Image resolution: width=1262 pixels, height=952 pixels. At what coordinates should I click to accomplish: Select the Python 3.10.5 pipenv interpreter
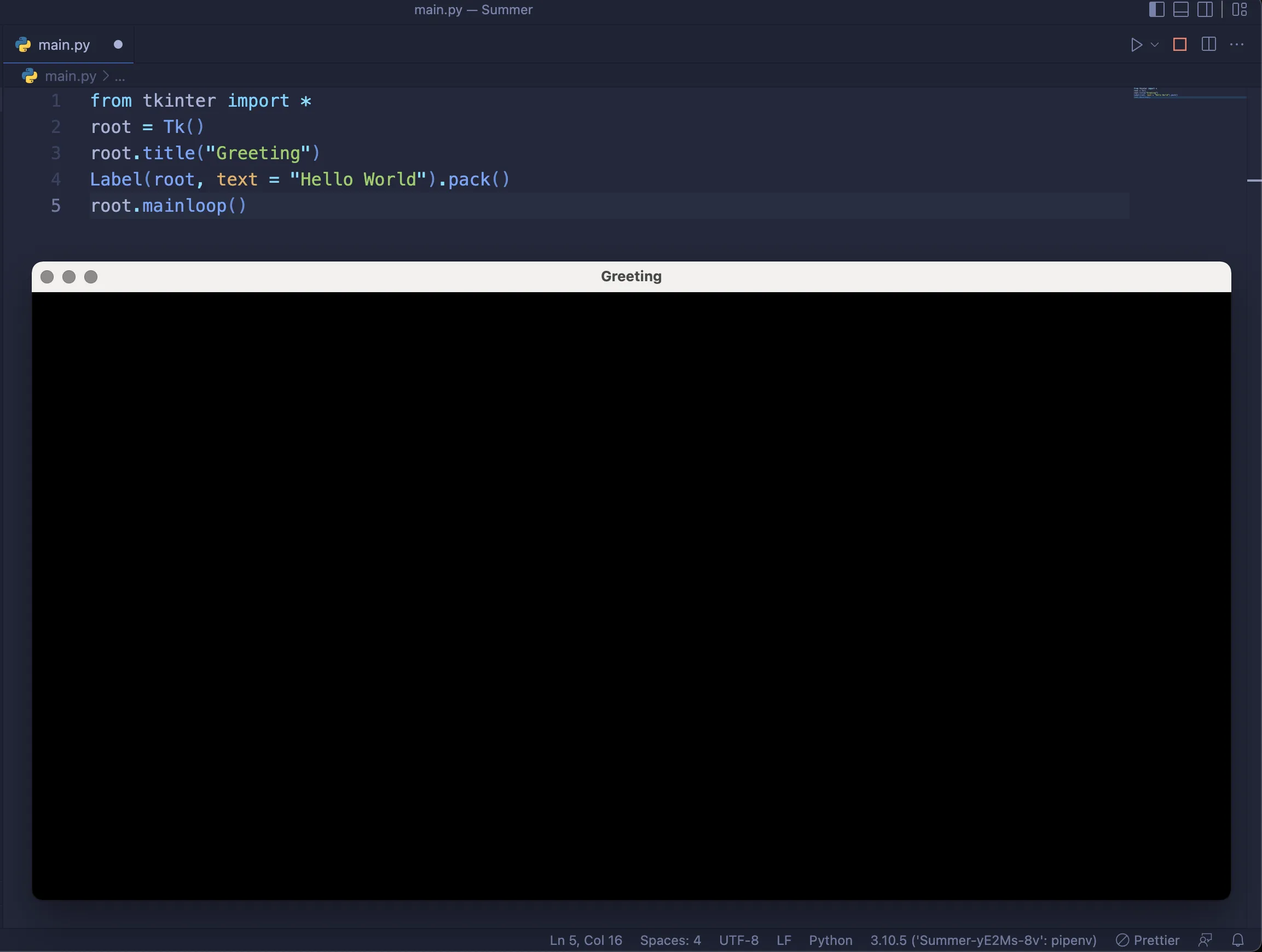coord(982,940)
